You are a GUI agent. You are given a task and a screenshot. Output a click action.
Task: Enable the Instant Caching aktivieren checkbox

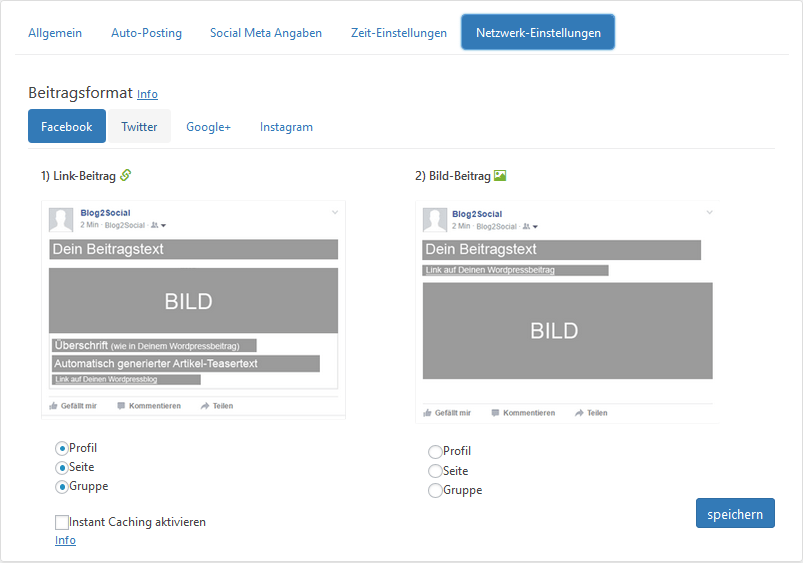pos(62,523)
